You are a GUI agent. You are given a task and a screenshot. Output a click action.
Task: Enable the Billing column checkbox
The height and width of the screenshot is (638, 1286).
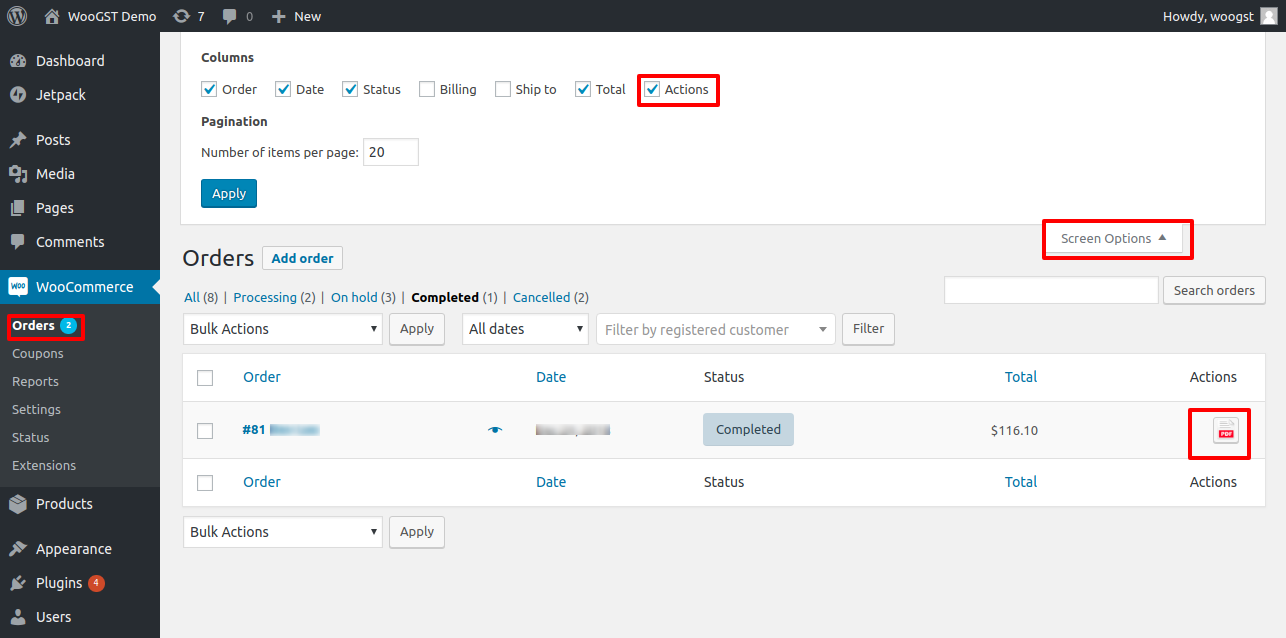click(x=427, y=89)
